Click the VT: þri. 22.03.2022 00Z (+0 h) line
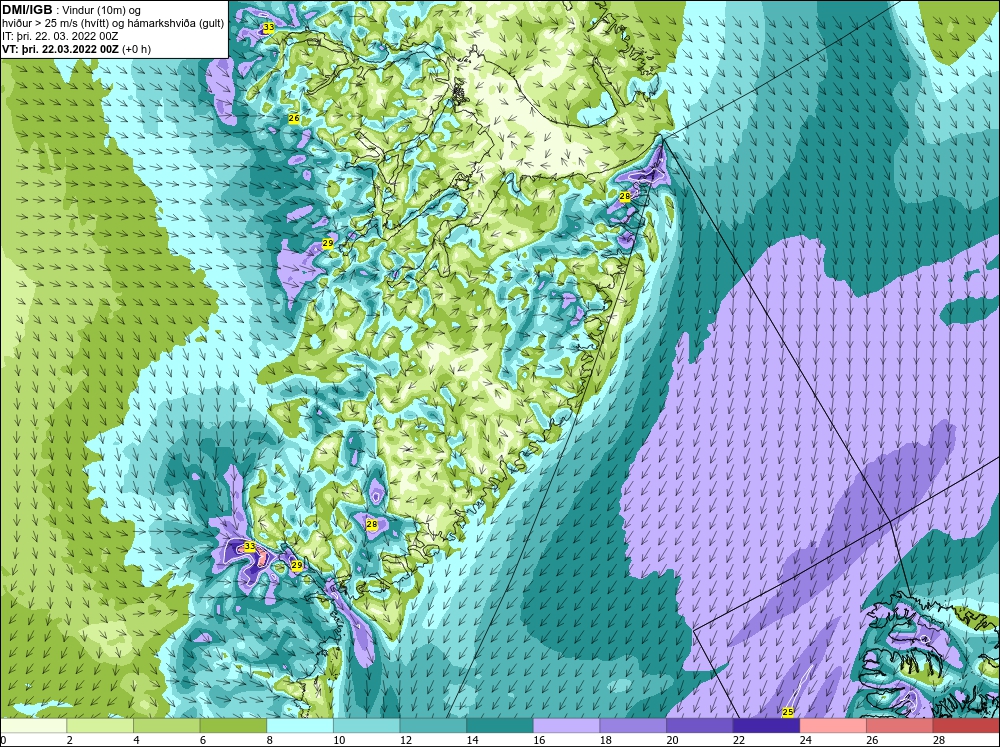 click(77, 49)
